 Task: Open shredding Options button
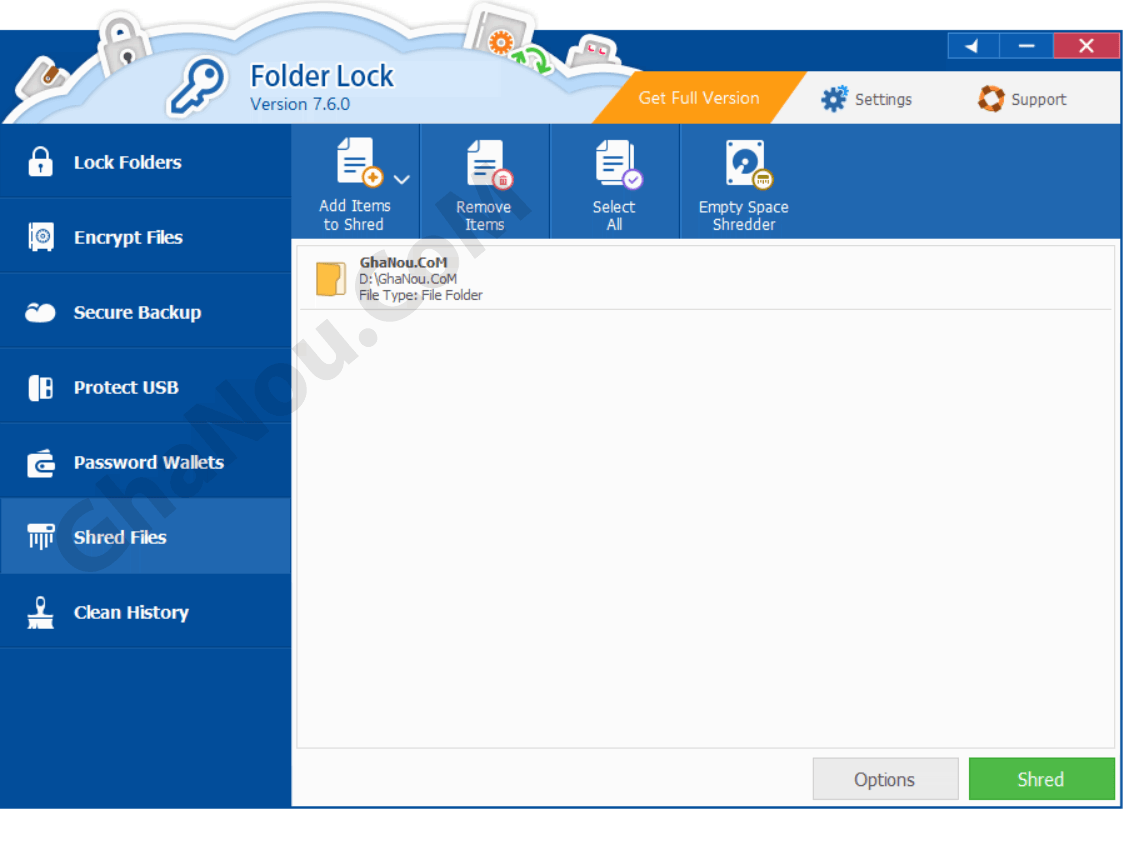tap(885, 779)
